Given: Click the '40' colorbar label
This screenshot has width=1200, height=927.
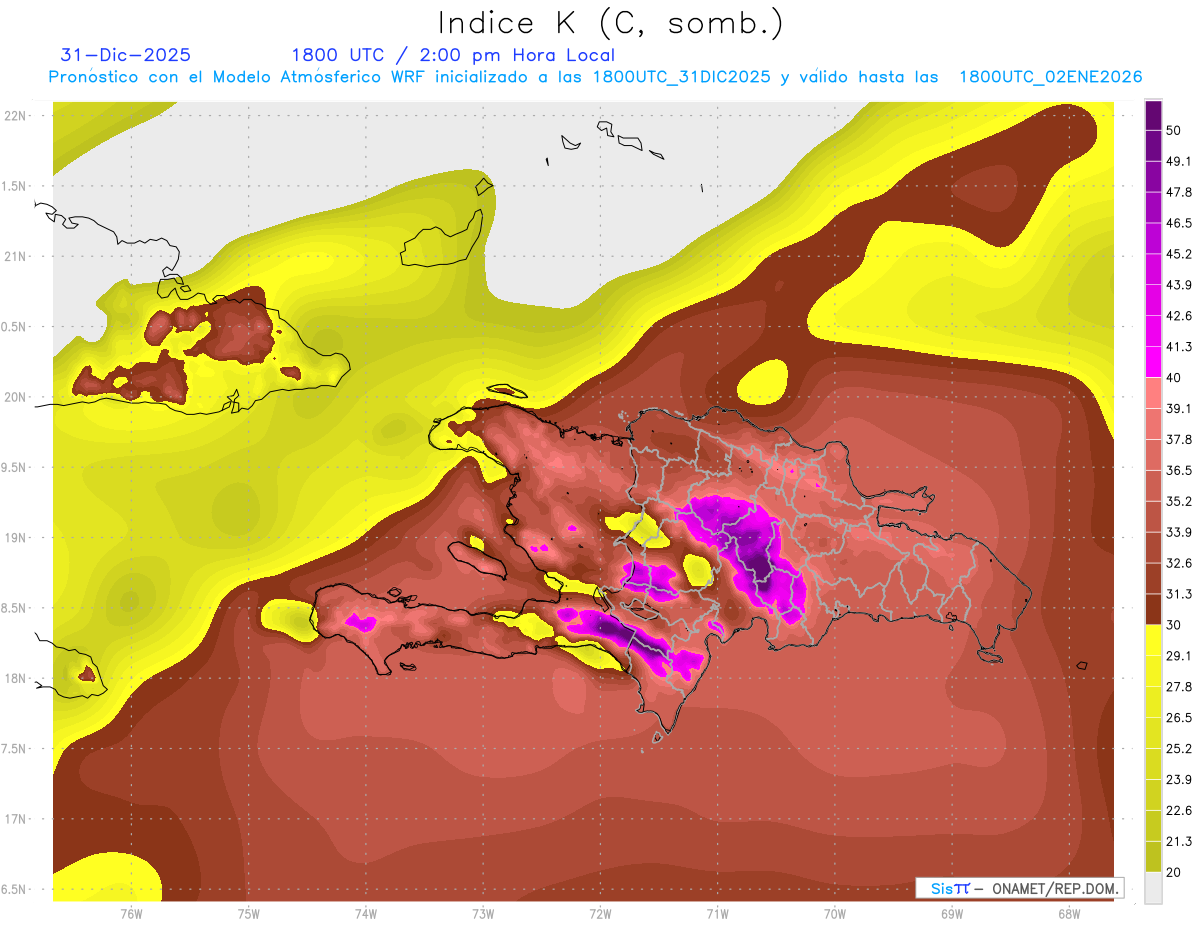Looking at the screenshot, I should [x=1175, y=377].
